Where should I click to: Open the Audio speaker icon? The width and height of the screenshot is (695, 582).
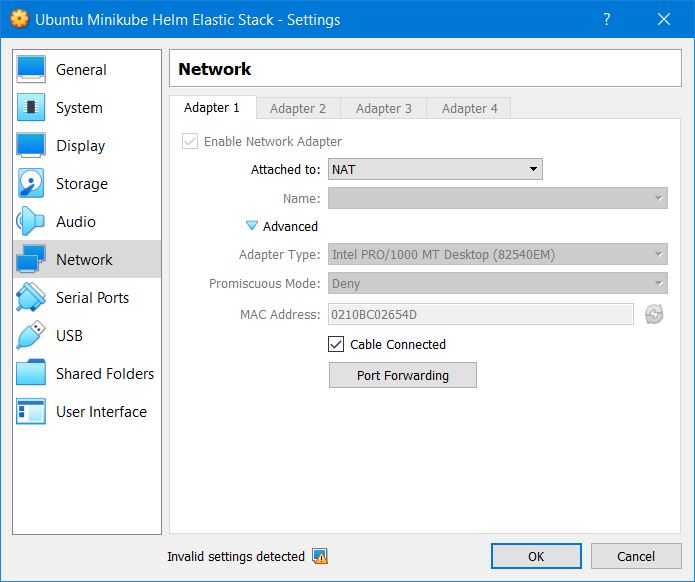(31, 222)
